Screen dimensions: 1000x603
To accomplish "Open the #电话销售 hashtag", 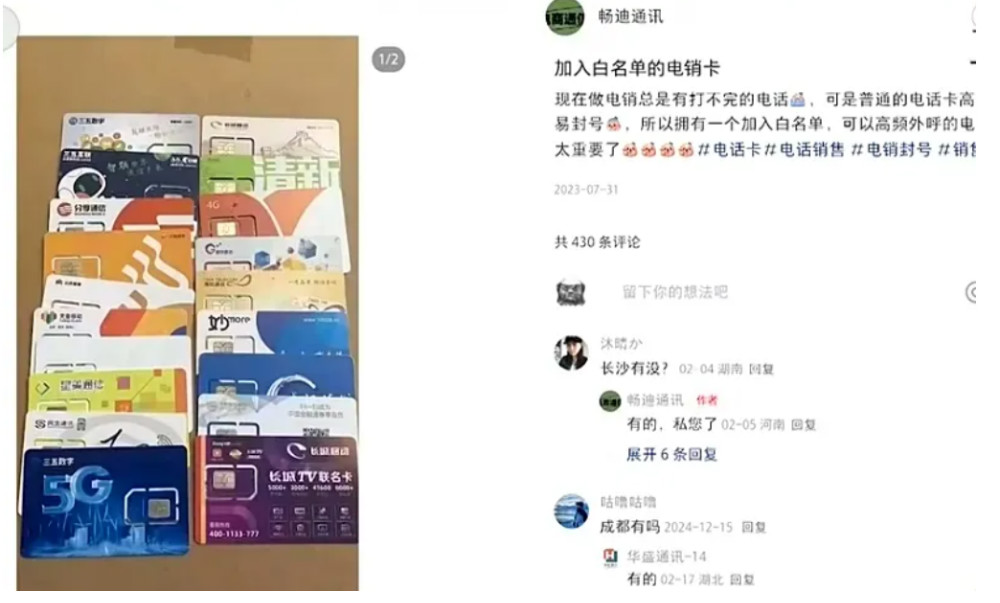I will (x=804, y=150).
